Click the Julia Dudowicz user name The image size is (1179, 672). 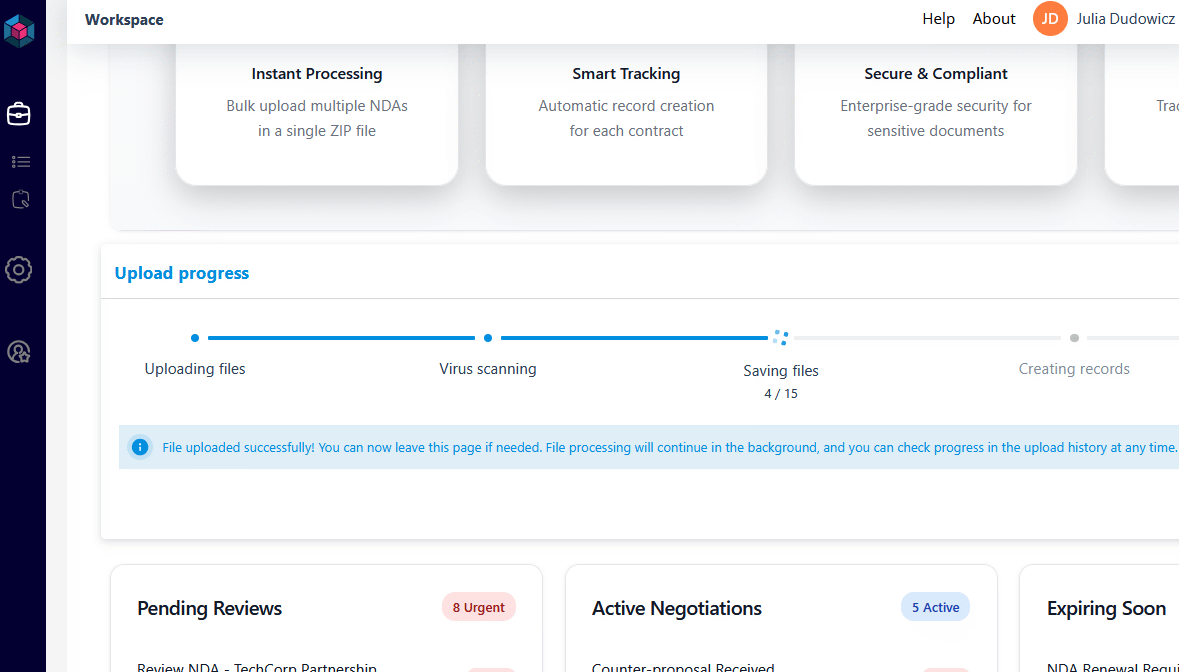(1125, 19)
